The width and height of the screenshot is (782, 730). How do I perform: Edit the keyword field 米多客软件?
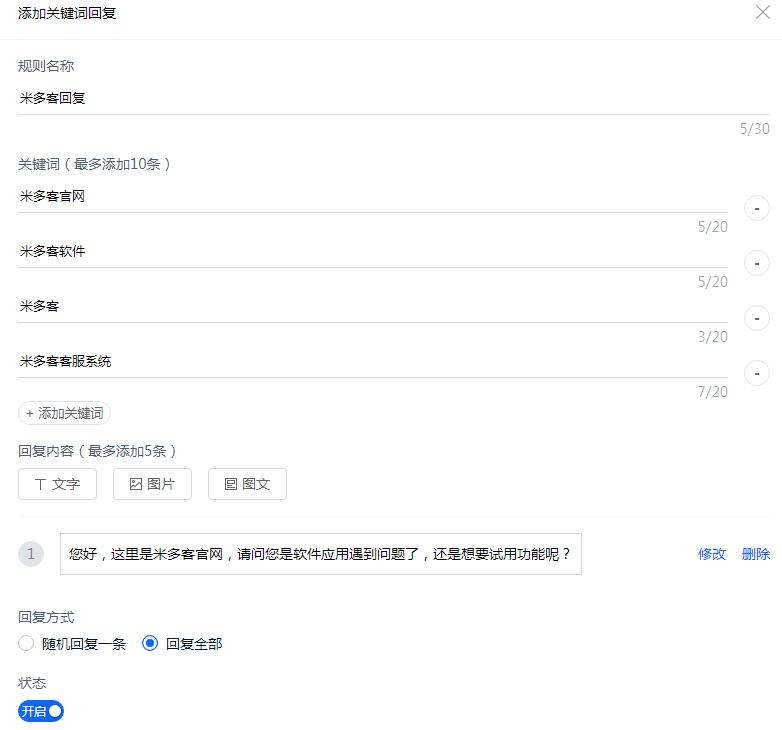click(373, 251)
